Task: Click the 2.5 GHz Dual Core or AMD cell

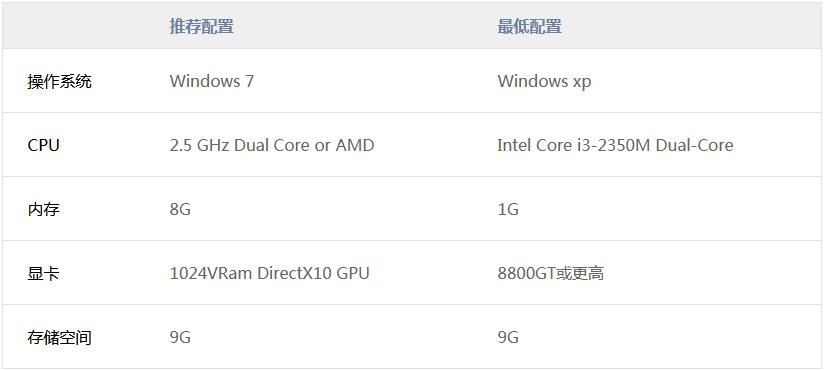Action: (271, 145)
